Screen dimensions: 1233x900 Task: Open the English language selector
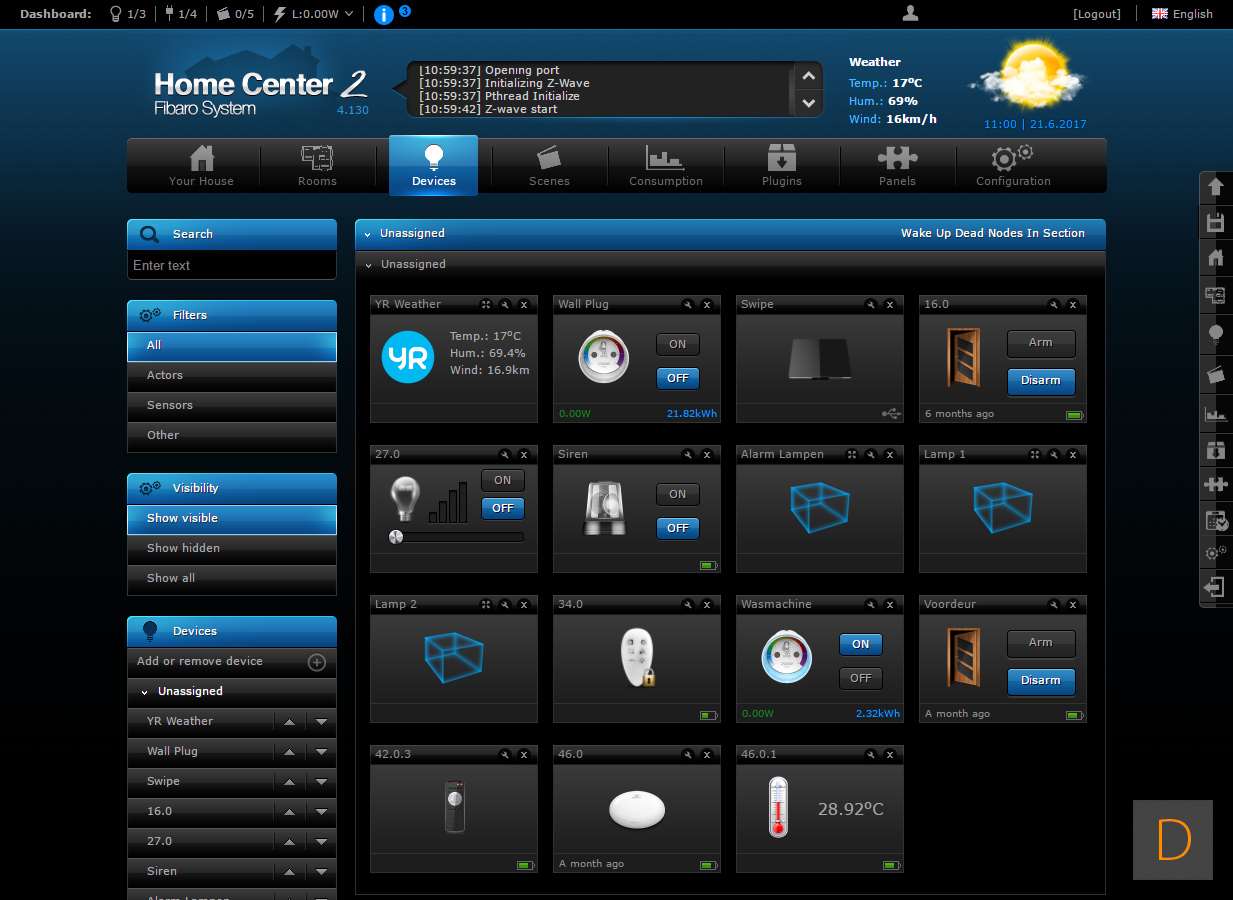coord(1182,14)
